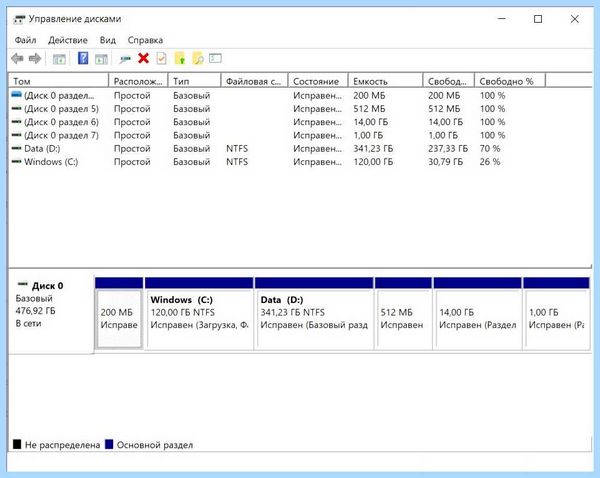This screenshot has height=478, width=600.
Task: Click the last toolbar list view icon
Action: coord(215,58)
